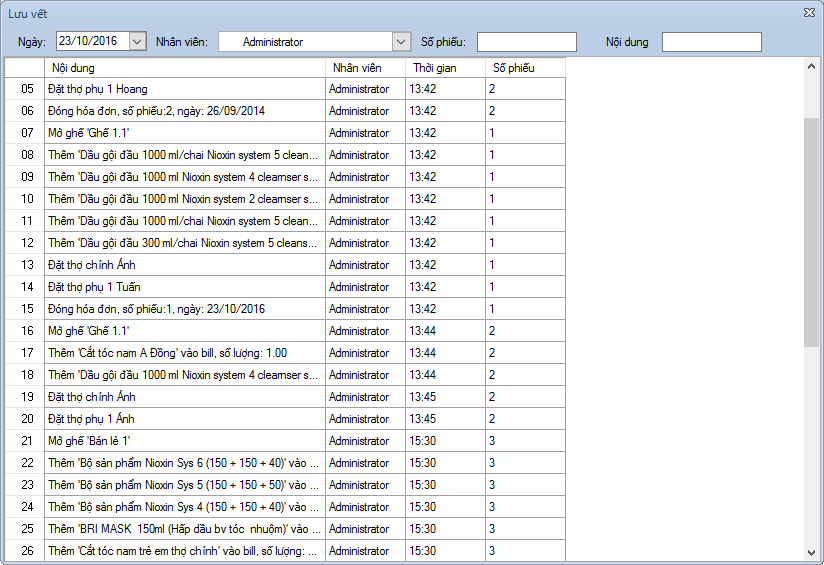Close the Lưu vết window
824x565 pixels.
coord(809,13)
